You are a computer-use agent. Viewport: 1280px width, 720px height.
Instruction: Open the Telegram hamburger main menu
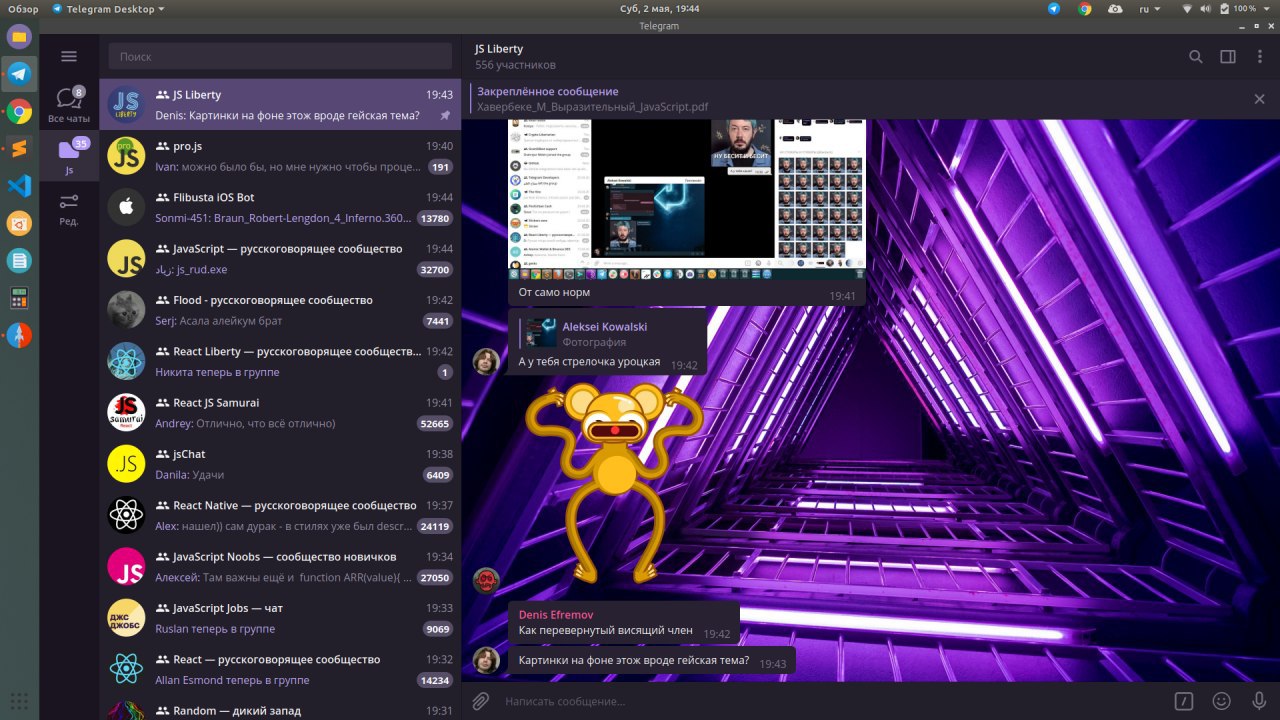tap(69, 57)
